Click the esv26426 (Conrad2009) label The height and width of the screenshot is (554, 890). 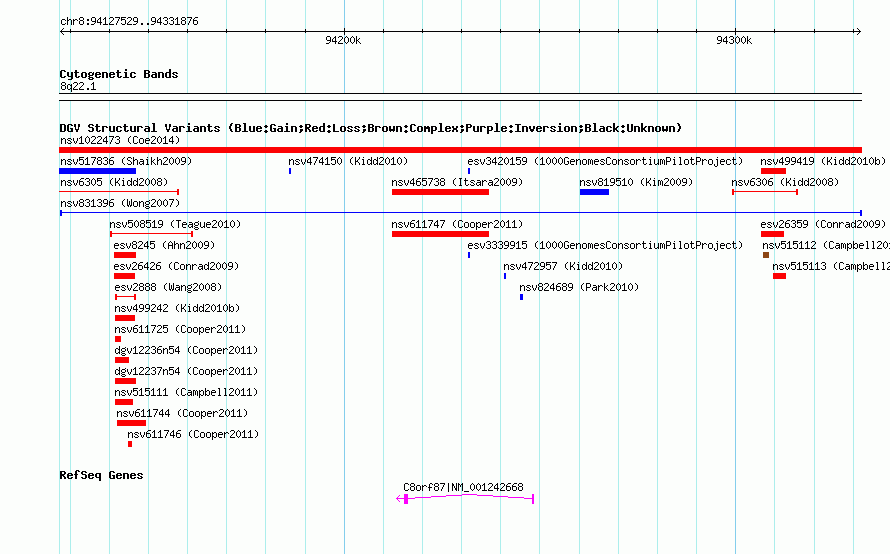[x=177, y=266]
